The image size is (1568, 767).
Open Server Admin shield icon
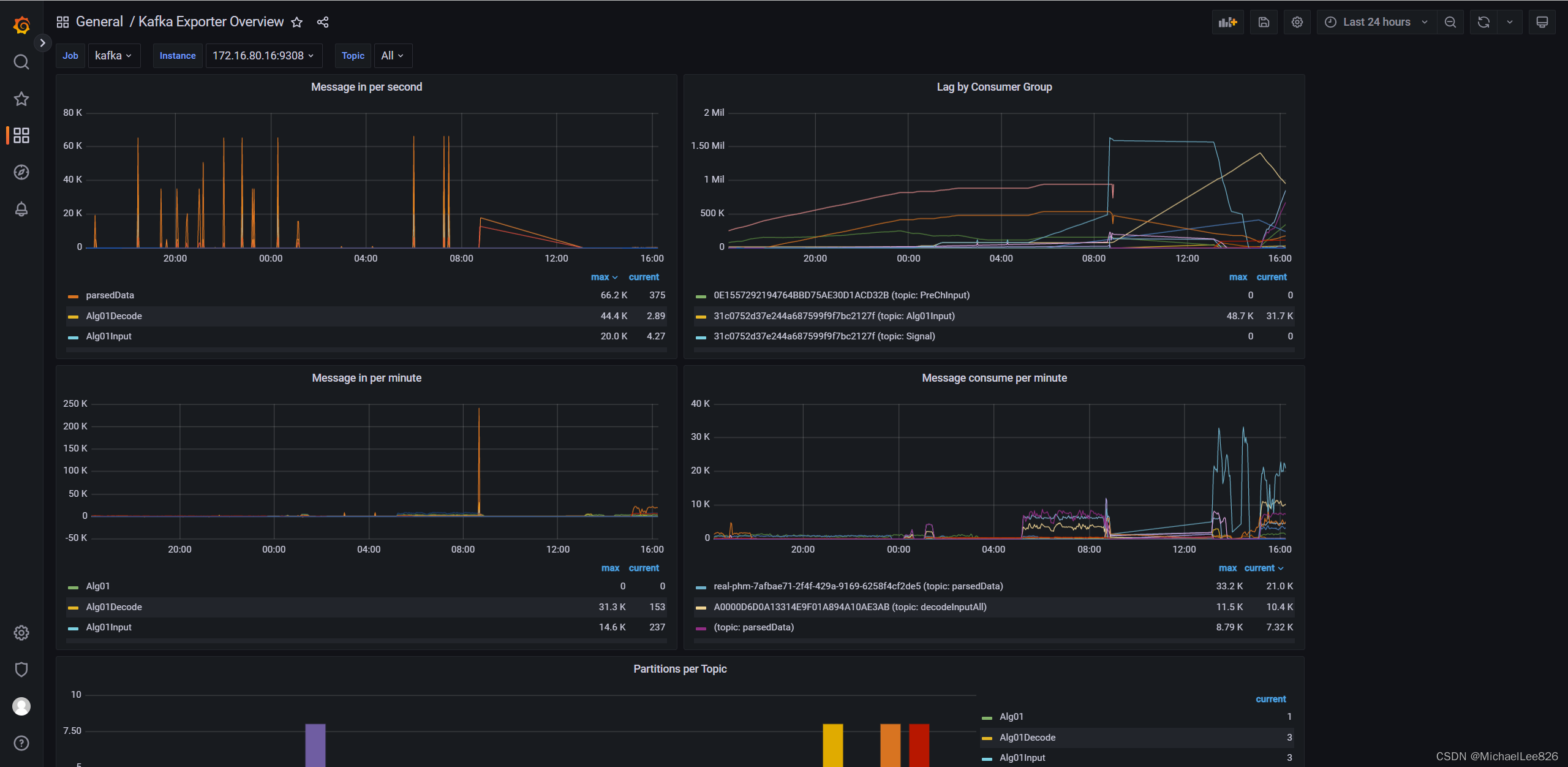(21, 670)
